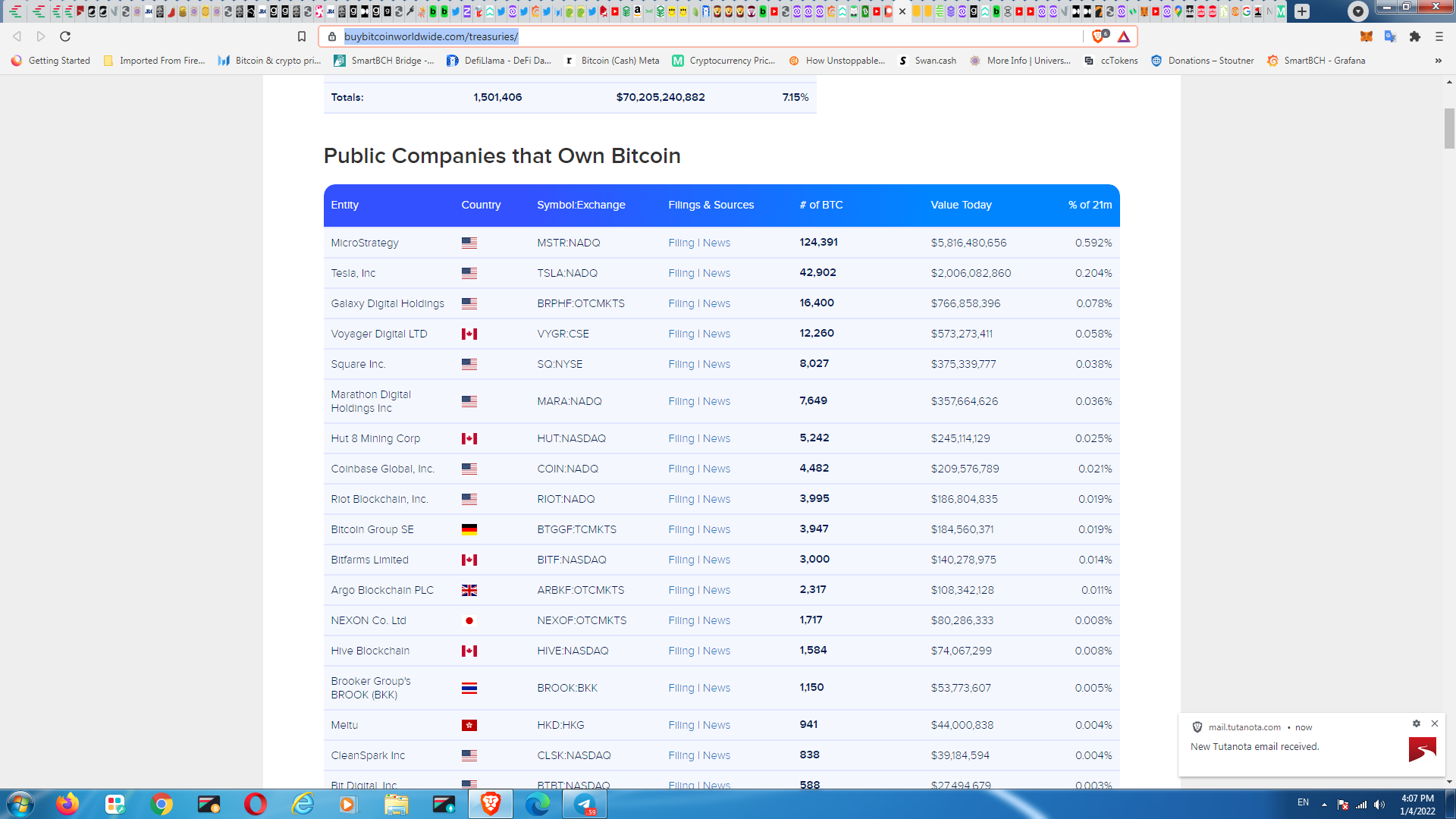
Task: Open Windows Explorer folder from the taskbar
Action: pyautogui.click(x=396, y=804)
